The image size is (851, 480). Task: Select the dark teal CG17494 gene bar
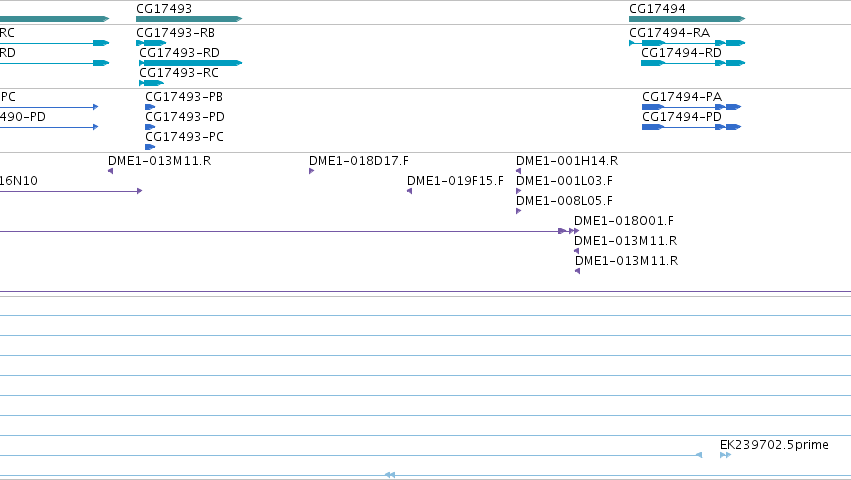[687, 19]
